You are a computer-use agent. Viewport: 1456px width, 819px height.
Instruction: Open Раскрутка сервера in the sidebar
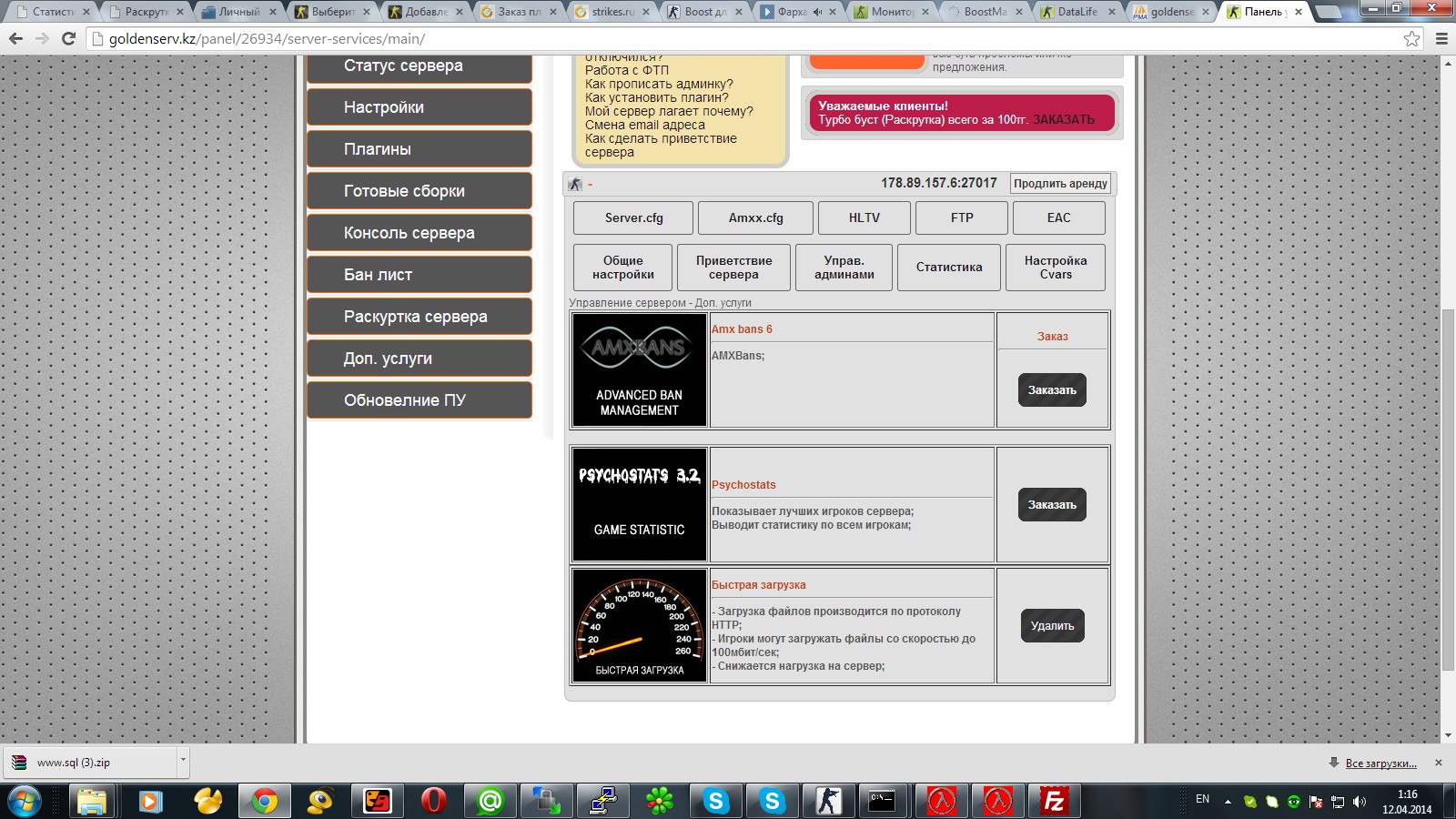pos(420,317)
